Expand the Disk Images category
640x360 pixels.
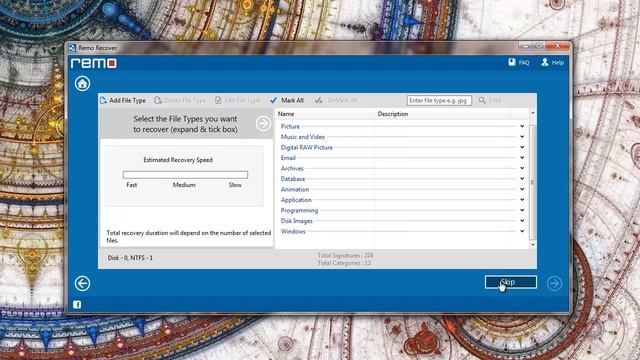522,221
